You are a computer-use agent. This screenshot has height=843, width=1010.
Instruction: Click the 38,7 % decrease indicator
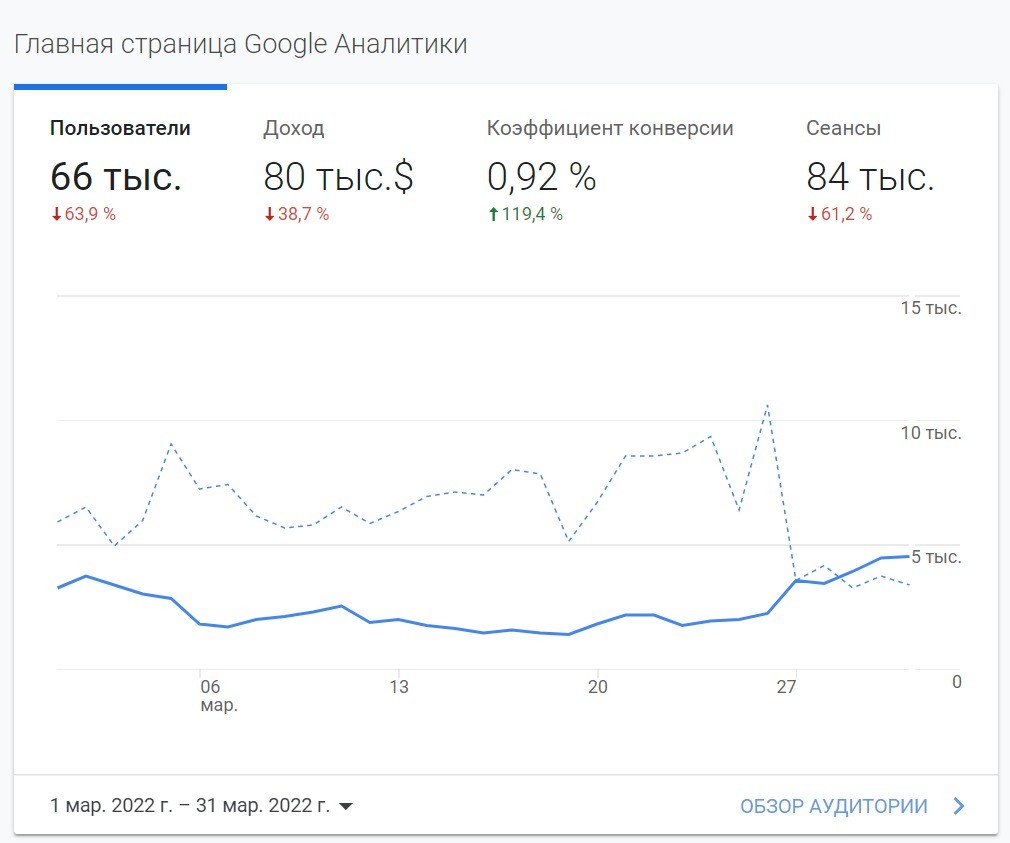pos(297,214)
